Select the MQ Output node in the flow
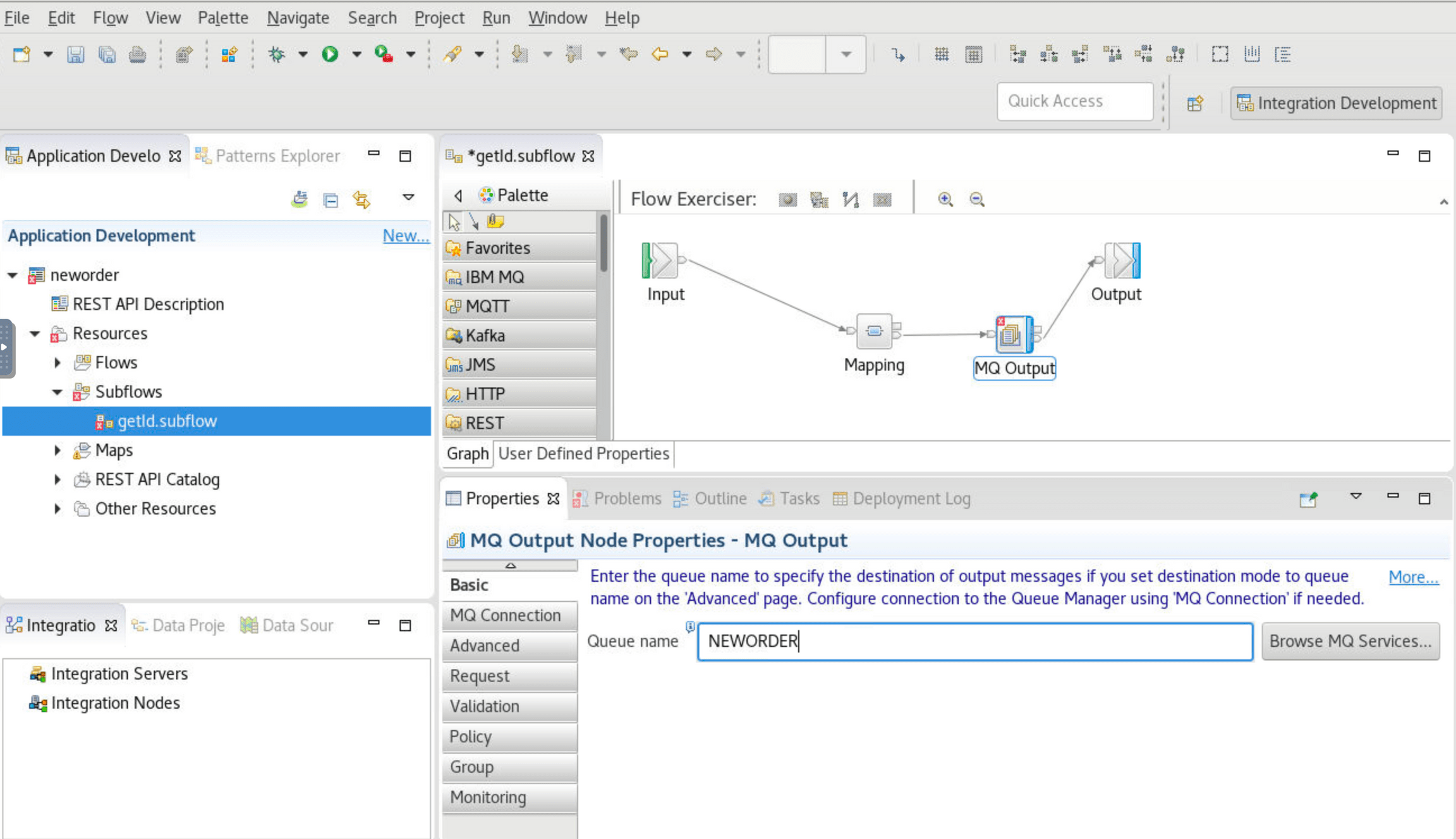Screen dimensions: 1456x839 coord(1014,334)
